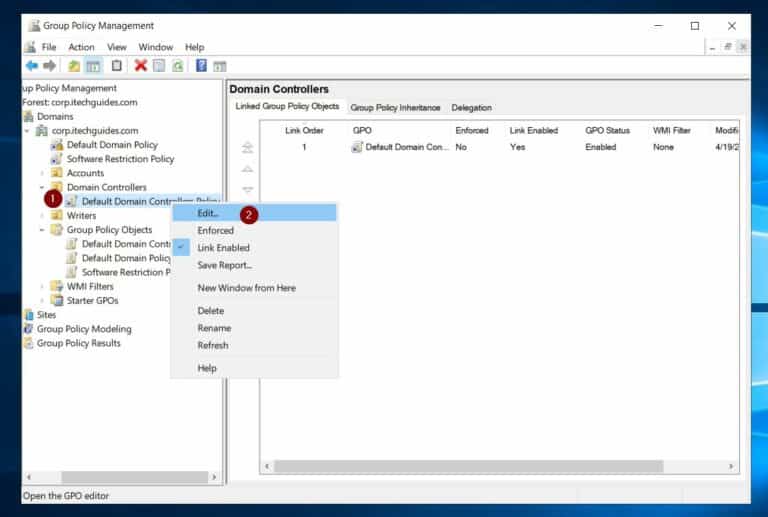Viewport: 768px width, 517px height.
Task: Click the blue Help toolbar icon
Action: point(201,65)
